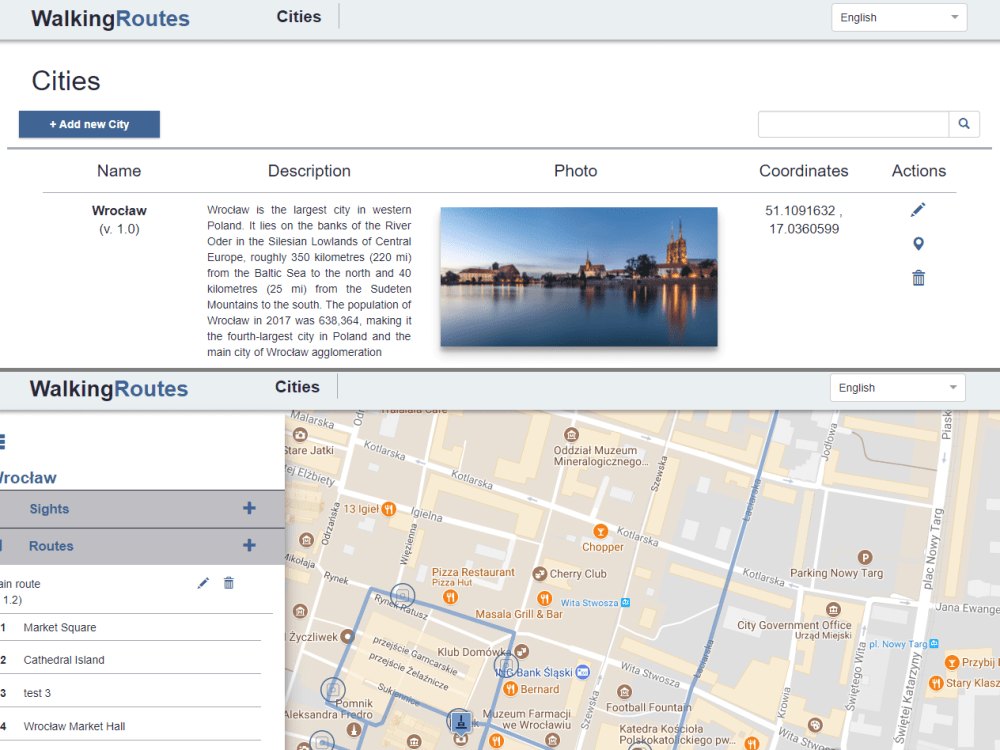1000x750 pixels.
Task: Edit the main route with pencil icon
Action: (x=203, y=583)
